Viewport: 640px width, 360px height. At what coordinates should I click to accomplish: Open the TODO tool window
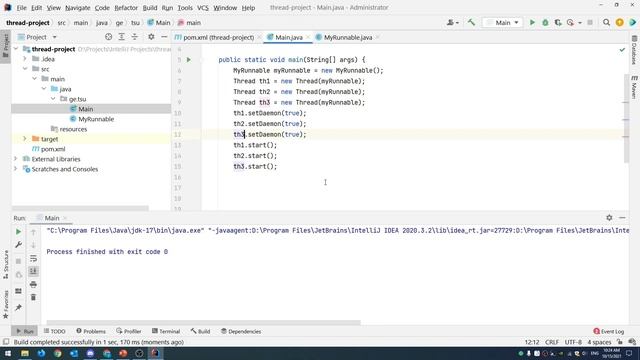click(54, 331)
